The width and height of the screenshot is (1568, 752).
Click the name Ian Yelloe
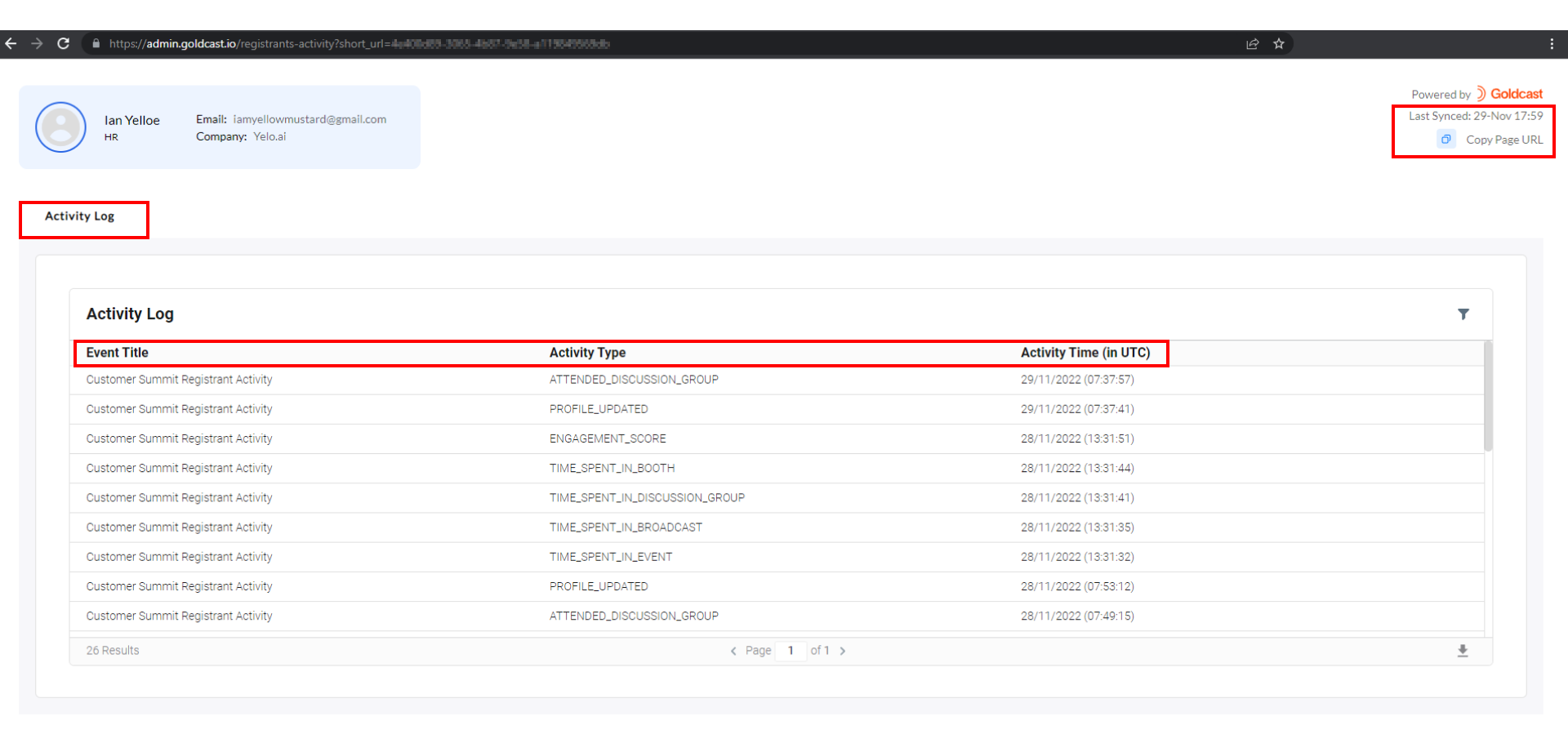point(132,120)
